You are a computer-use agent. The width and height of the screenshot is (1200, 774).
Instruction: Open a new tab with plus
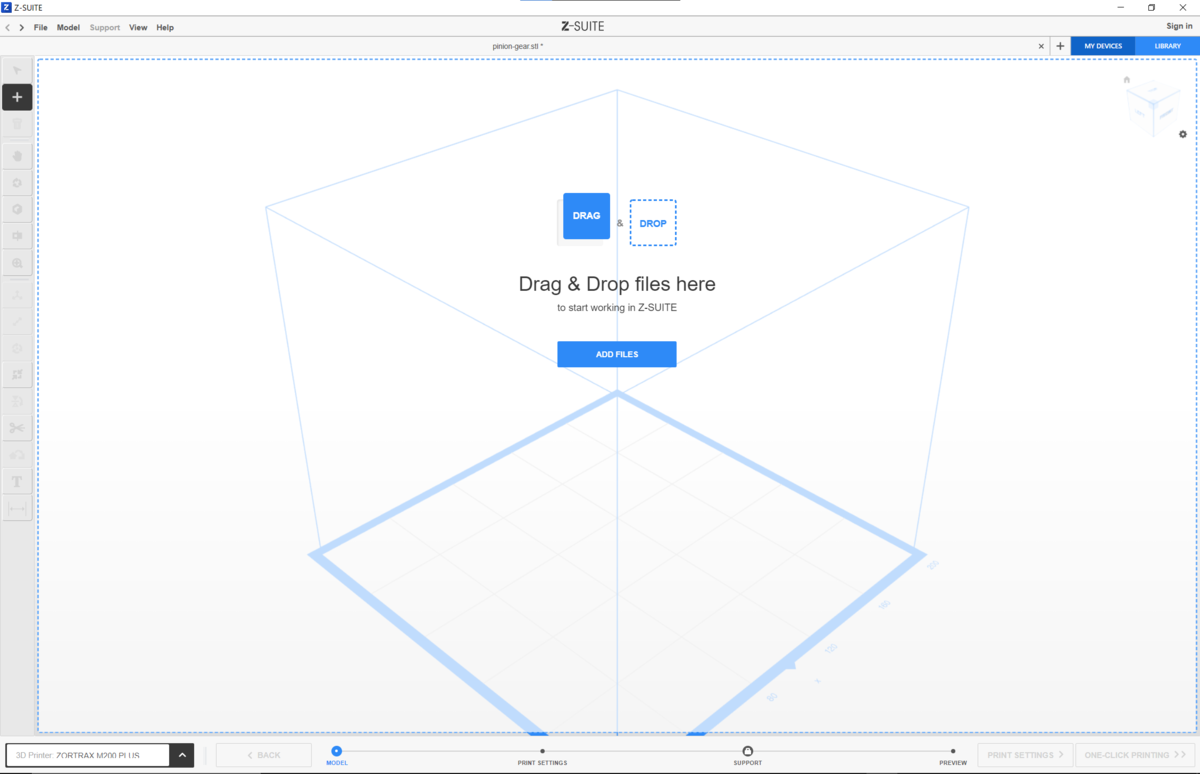pos(1060,46)
